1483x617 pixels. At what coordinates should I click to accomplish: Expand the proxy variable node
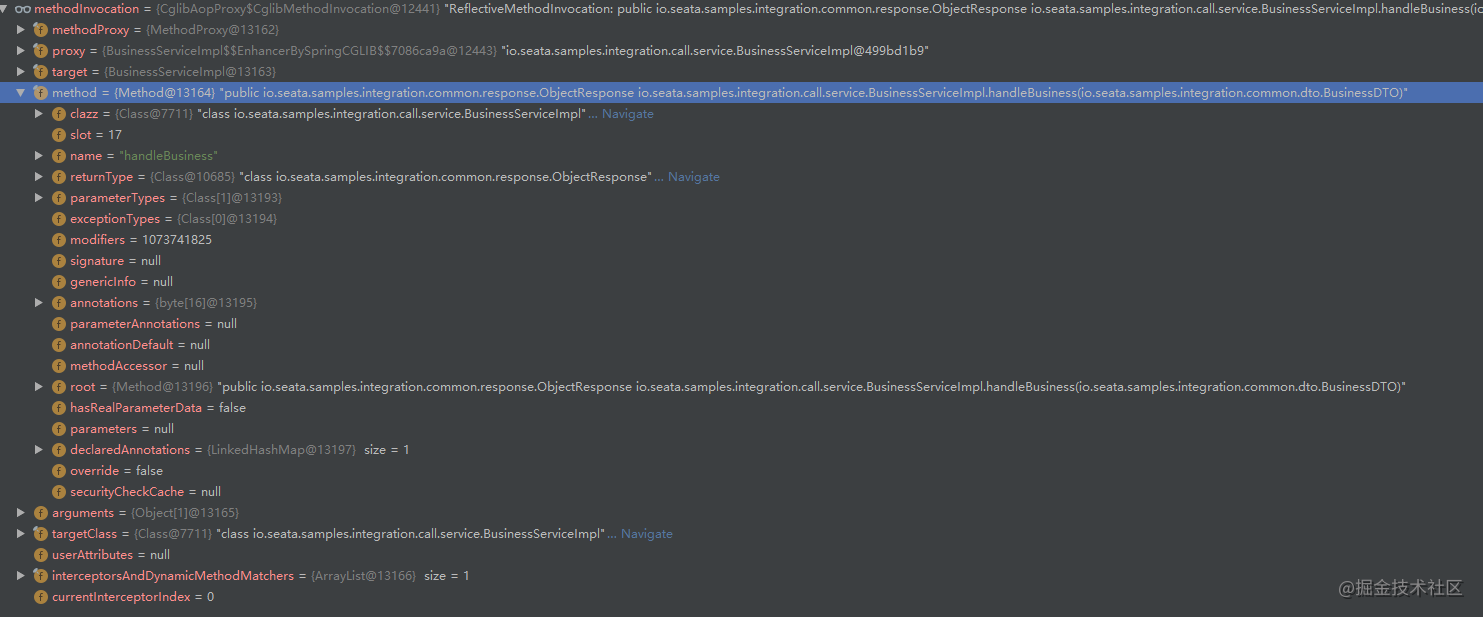[21, 50]
